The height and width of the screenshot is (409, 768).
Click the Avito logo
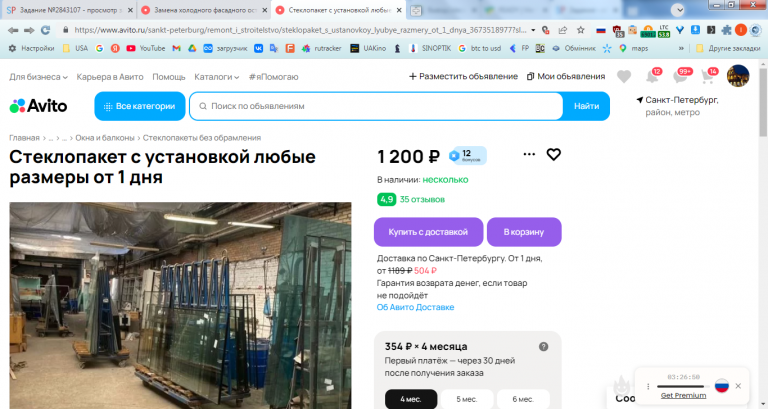pyautogui.click(x=38, y=106)
